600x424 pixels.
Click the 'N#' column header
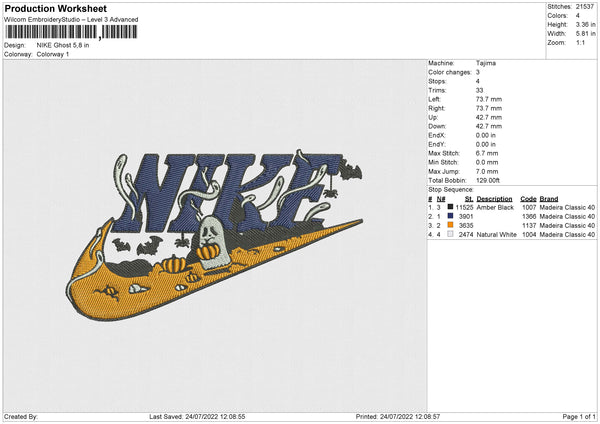(441, 199)
